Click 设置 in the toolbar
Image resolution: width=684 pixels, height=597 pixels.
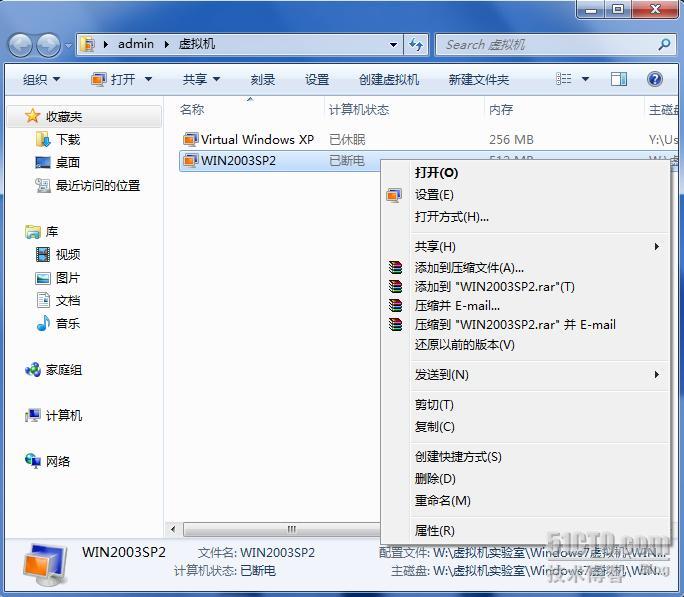click(x=317, y=79)
